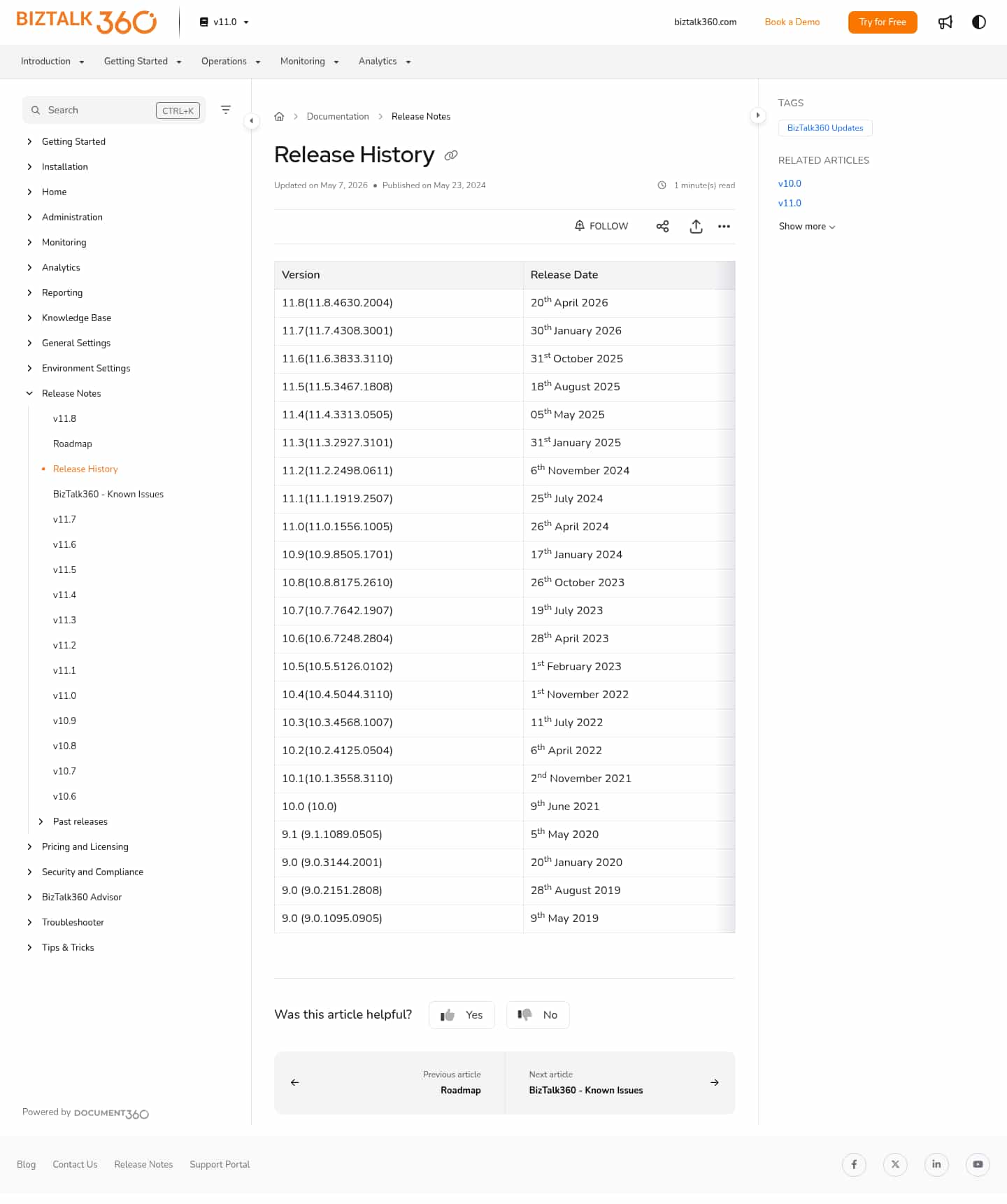This screenshot has height=1204, width=1007.
Task: Vote Yes on article helpfulness
Action: coord(462,1015)
